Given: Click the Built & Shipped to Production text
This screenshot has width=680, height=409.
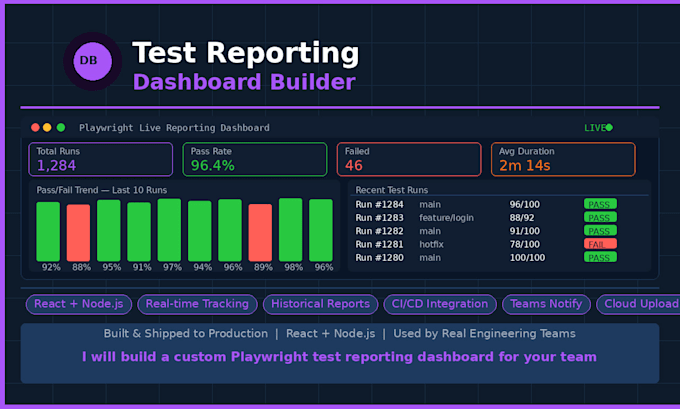Looking at the screenshot, I should pos(186,334).
